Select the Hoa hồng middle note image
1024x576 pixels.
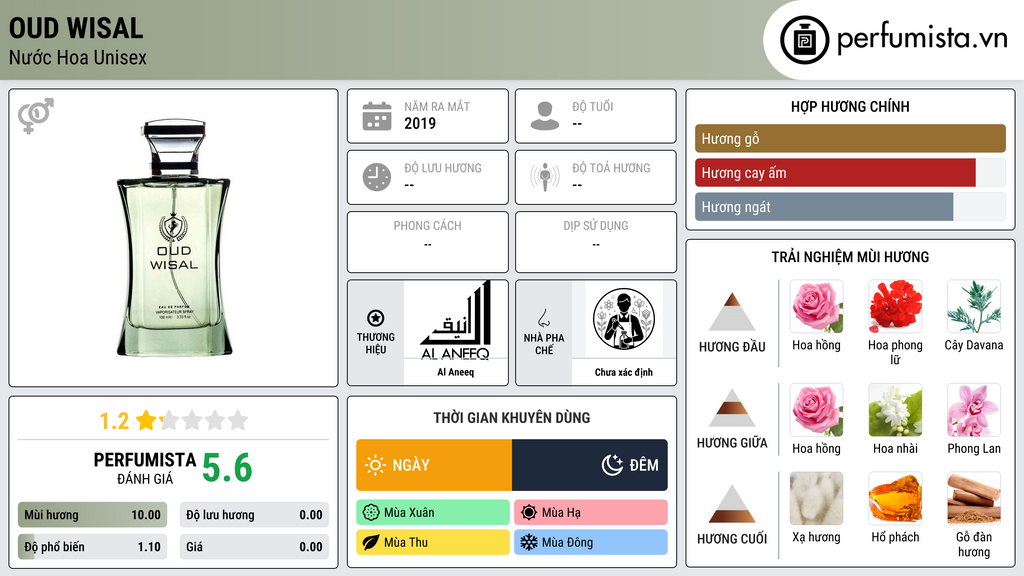[x=816, y=410]
